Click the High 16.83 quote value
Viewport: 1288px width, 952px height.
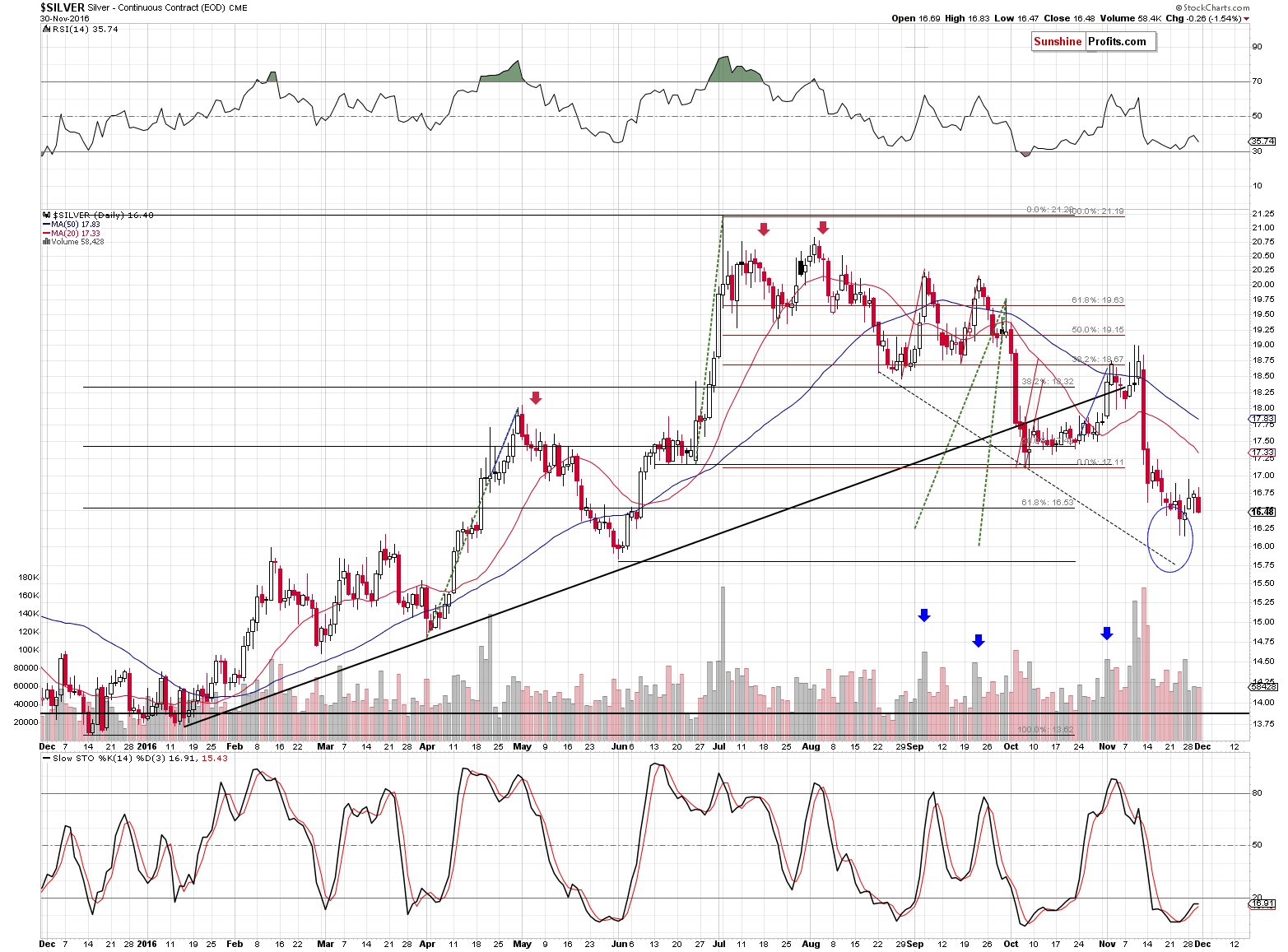pos(968,18)
